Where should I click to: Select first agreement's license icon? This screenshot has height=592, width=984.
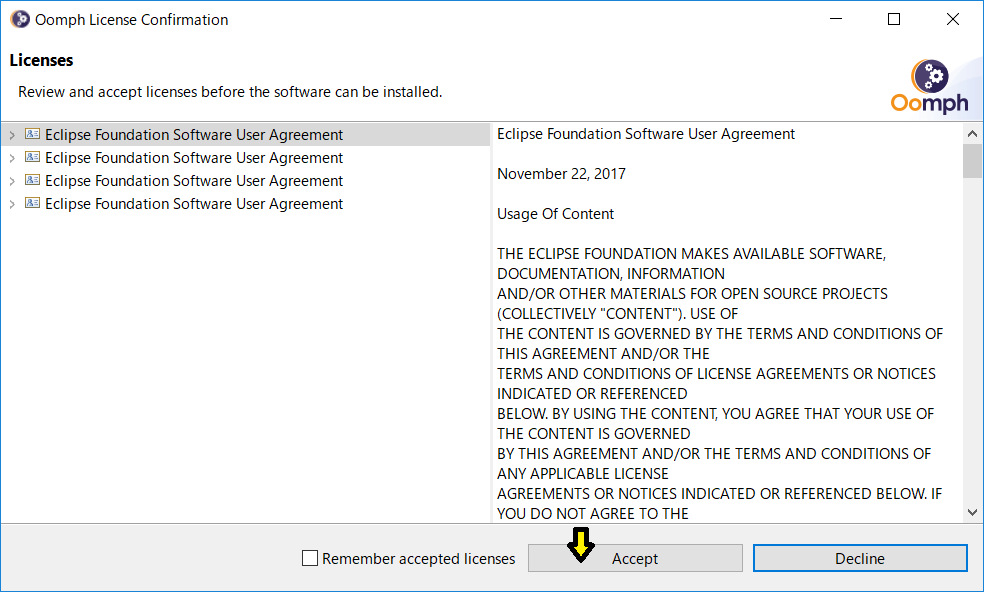tap(33, 134)
